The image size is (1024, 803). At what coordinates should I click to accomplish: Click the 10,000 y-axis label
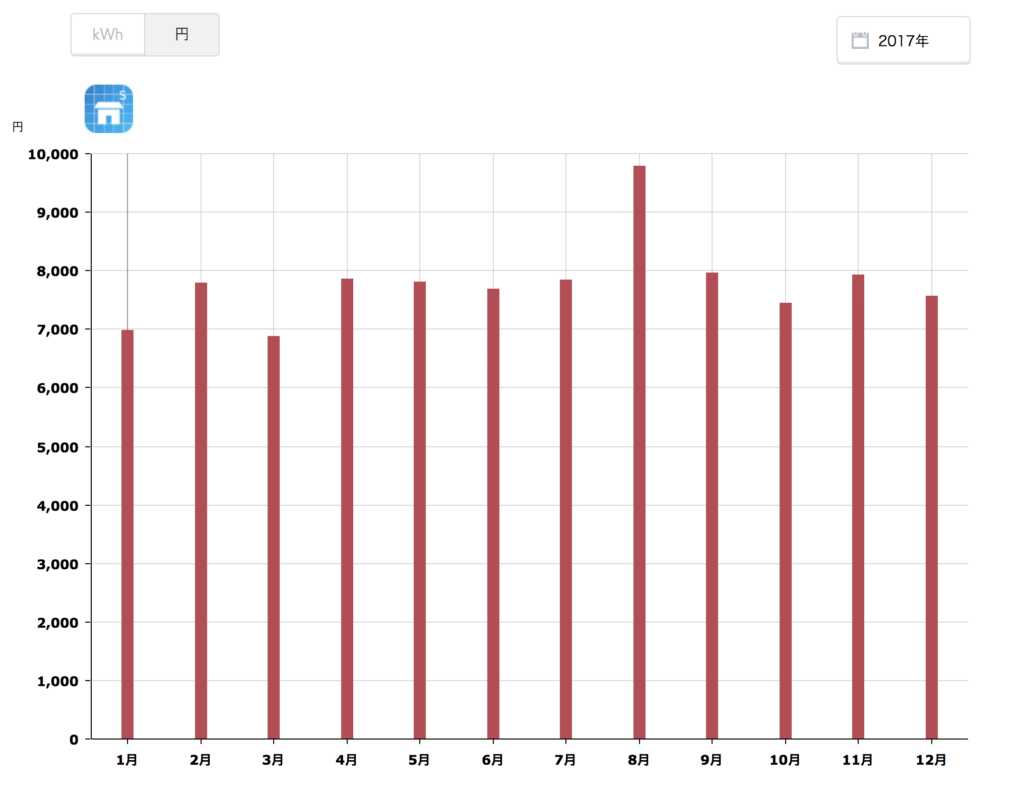click(x=53, y=154)
